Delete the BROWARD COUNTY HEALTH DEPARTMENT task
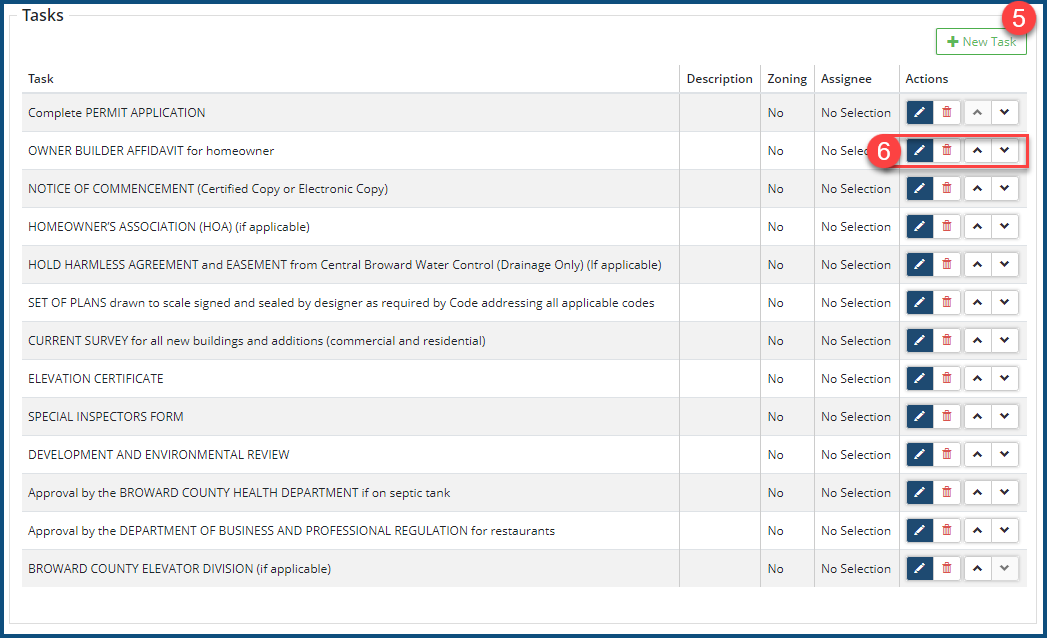 pos(947,493)
